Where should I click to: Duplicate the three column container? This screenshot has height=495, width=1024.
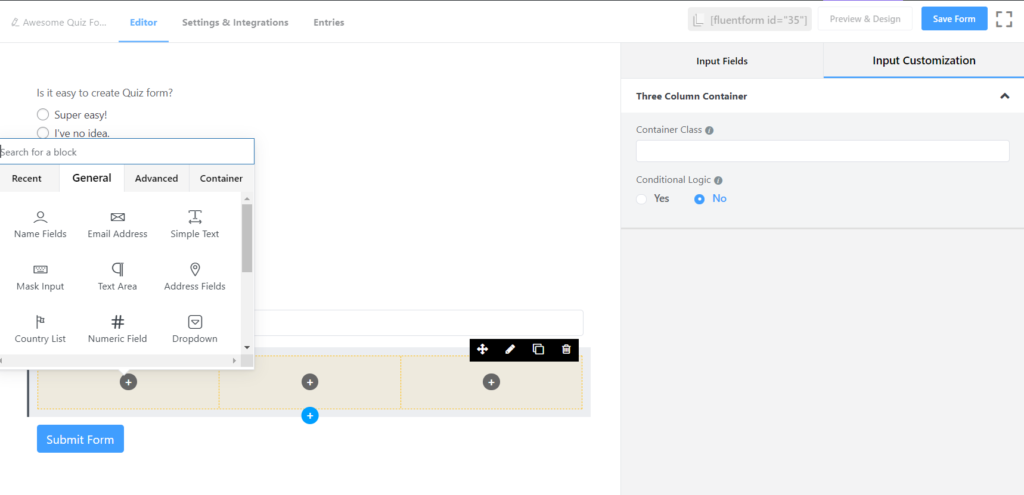[538, 349]
